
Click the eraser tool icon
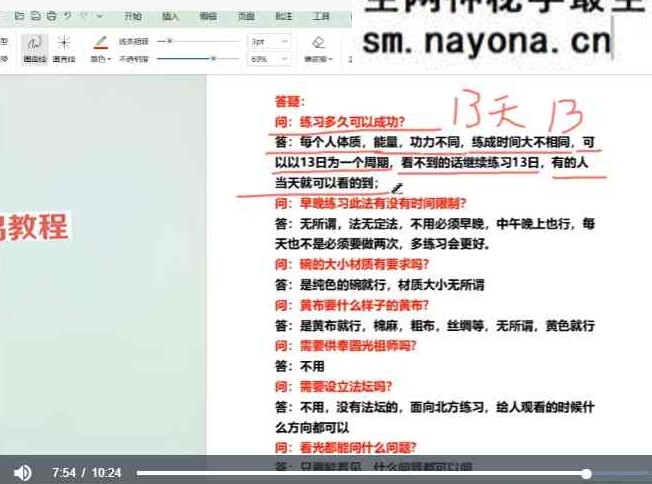click(x=318, y=42)
